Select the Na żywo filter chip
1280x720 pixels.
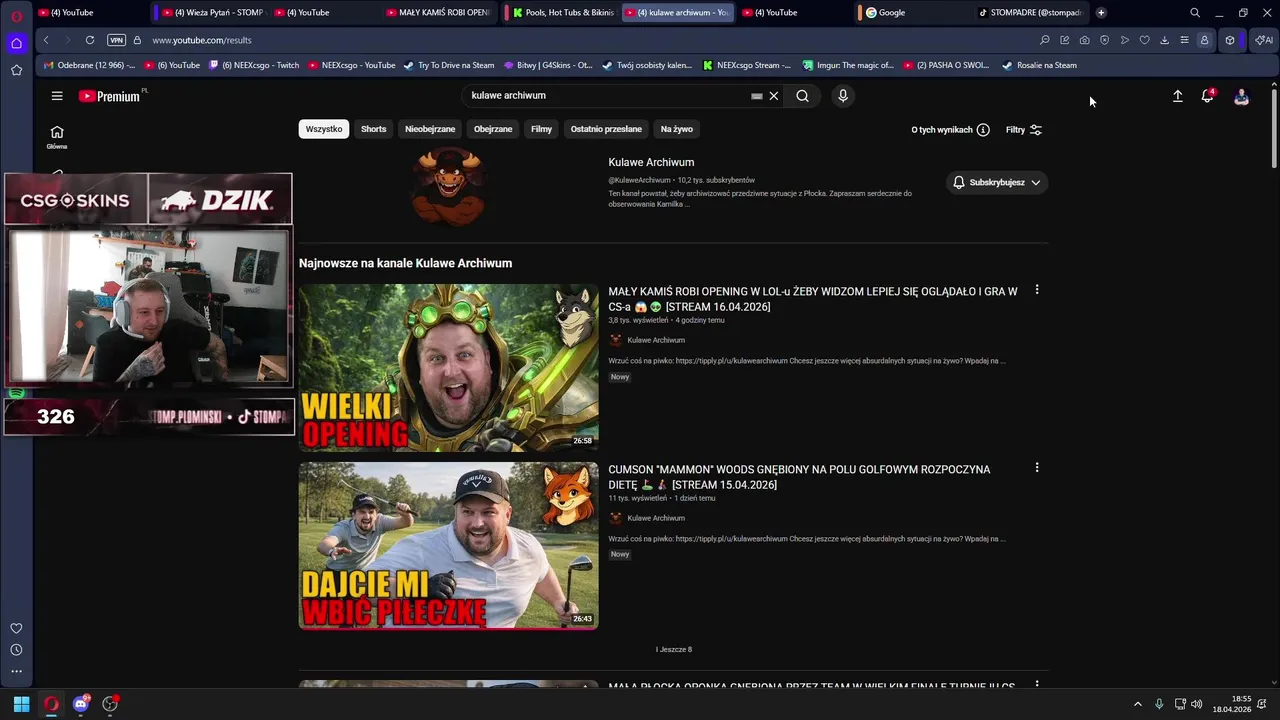(x=677, y=129)
